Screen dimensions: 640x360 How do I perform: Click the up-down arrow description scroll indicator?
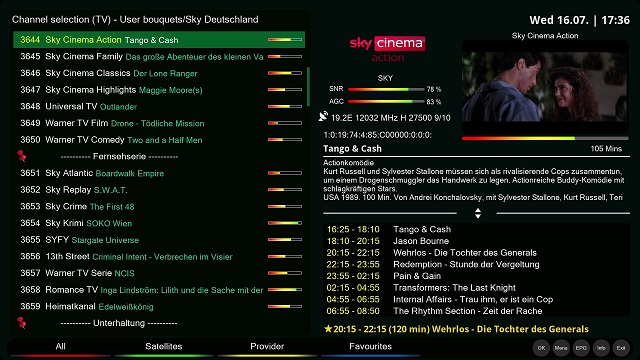click(x=478, y=213)
